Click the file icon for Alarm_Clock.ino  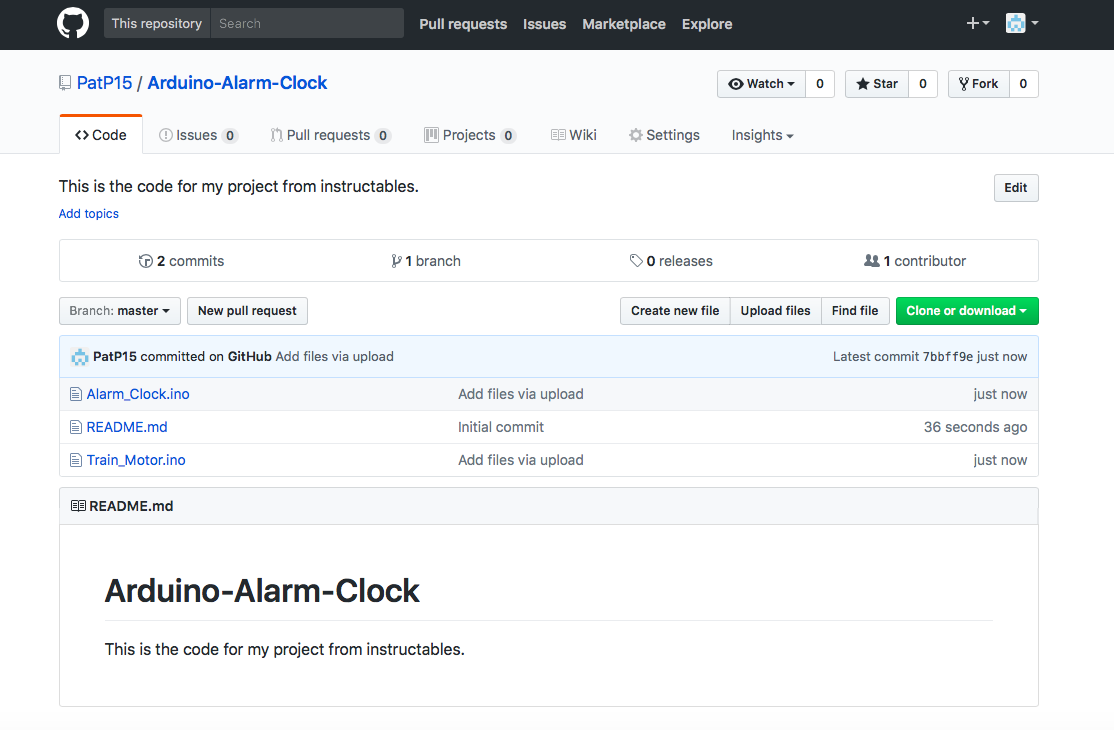pyautogui.click(x=76, y=394)
